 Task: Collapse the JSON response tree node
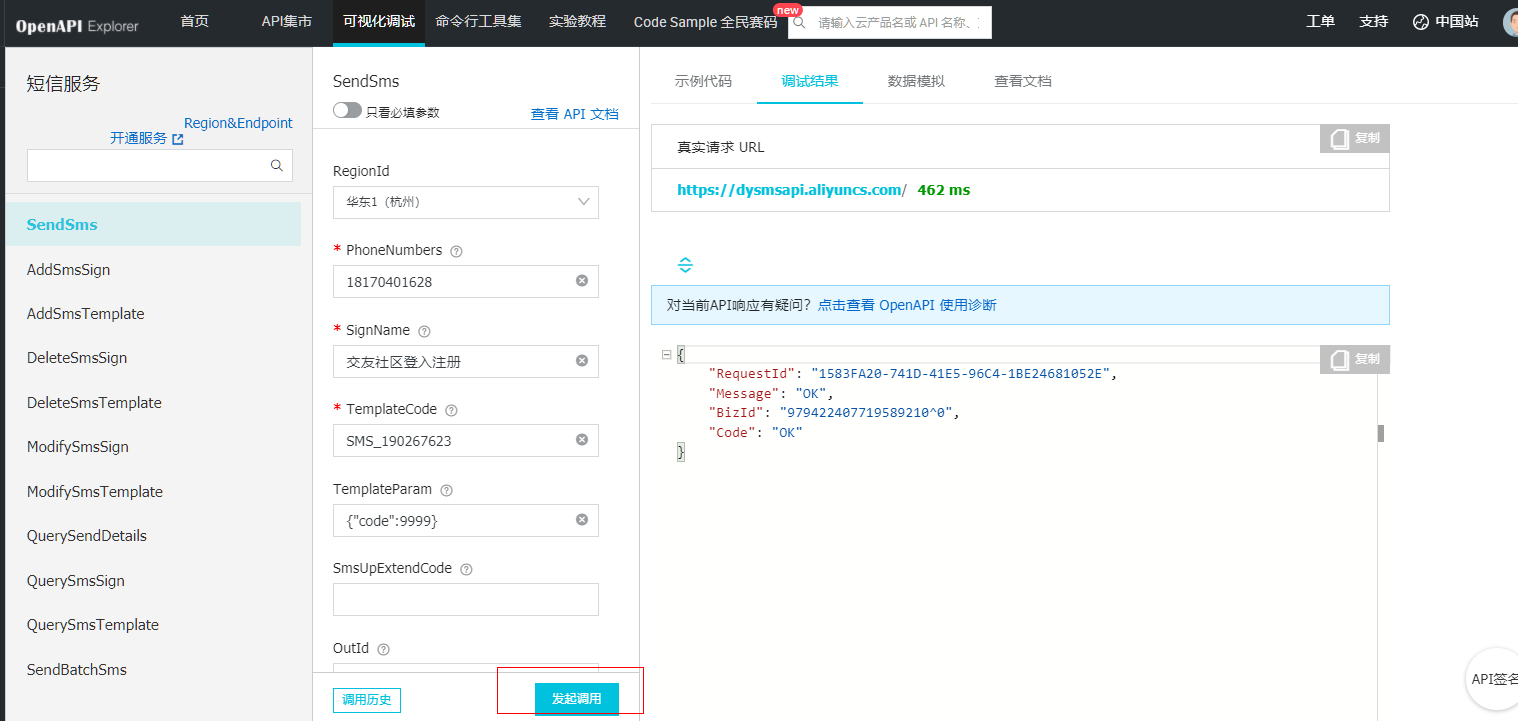667,355
